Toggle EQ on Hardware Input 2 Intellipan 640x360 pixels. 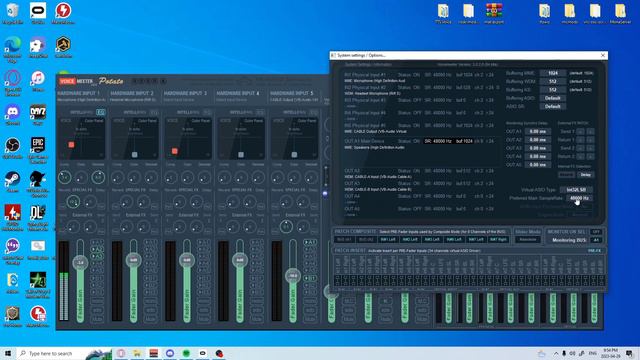click(154, 112)
